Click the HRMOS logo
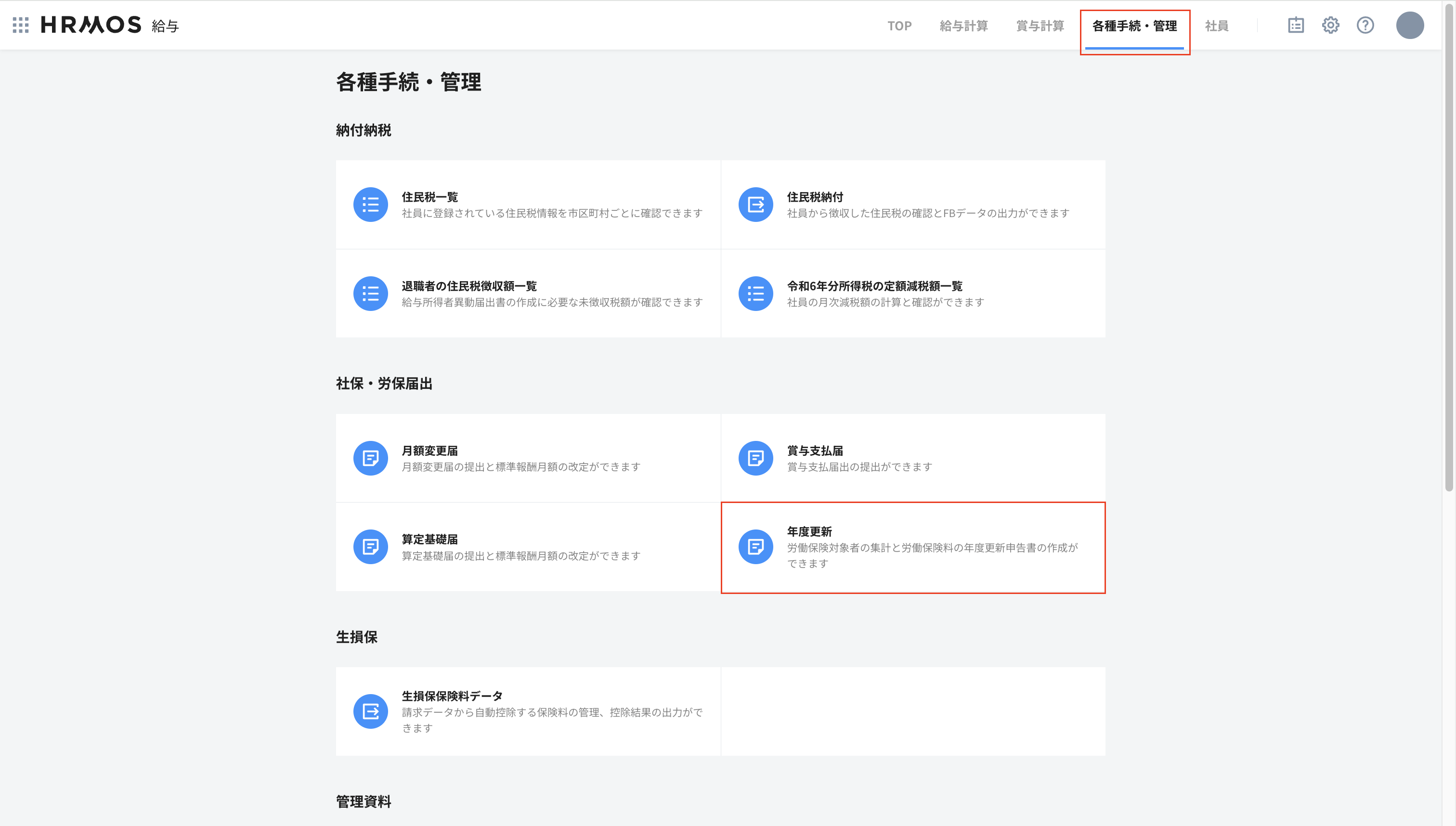The image size is (1456, 826). pyautogui.click(x=91, y=25)
